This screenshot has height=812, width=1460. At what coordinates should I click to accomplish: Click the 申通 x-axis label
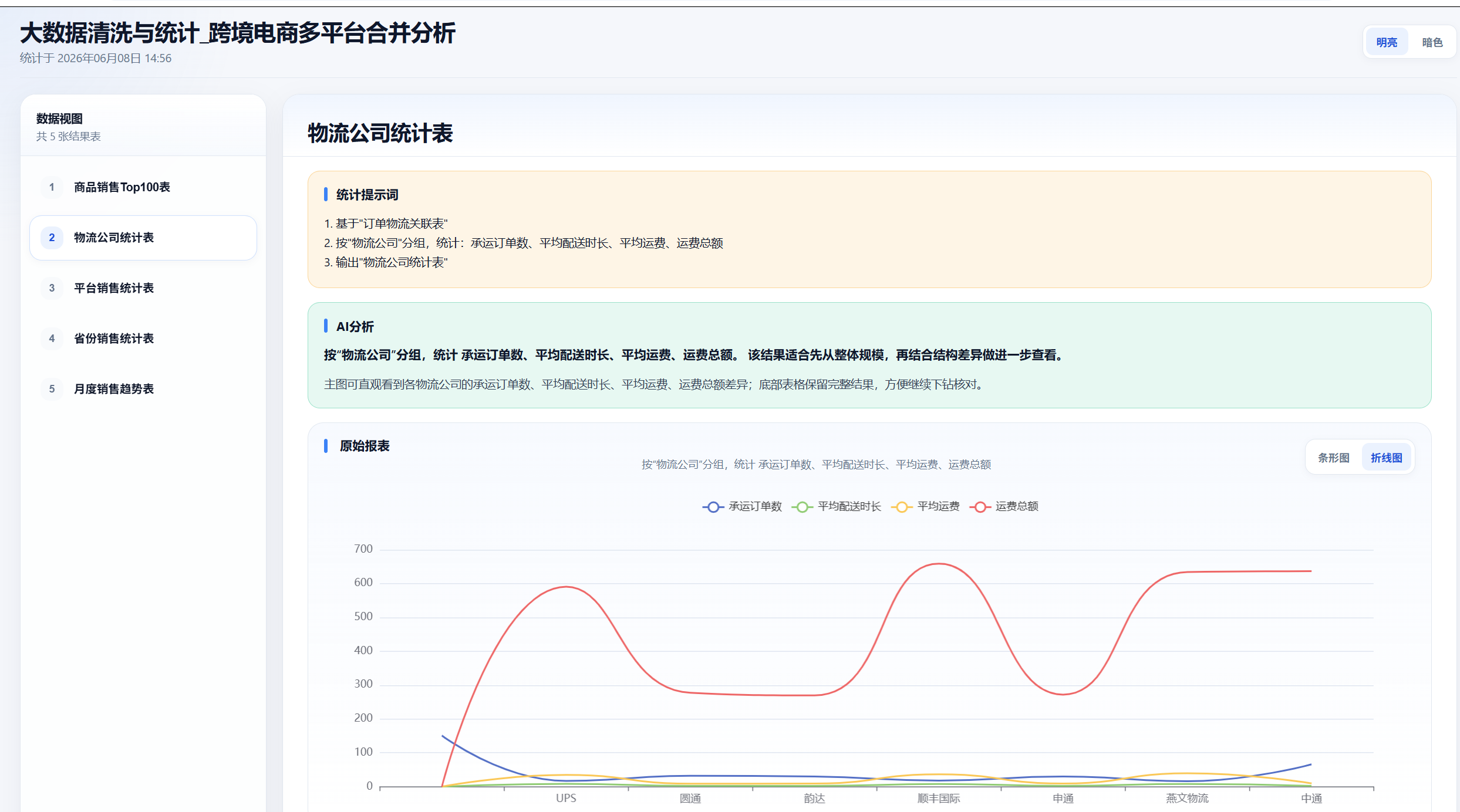[1063, 799]
